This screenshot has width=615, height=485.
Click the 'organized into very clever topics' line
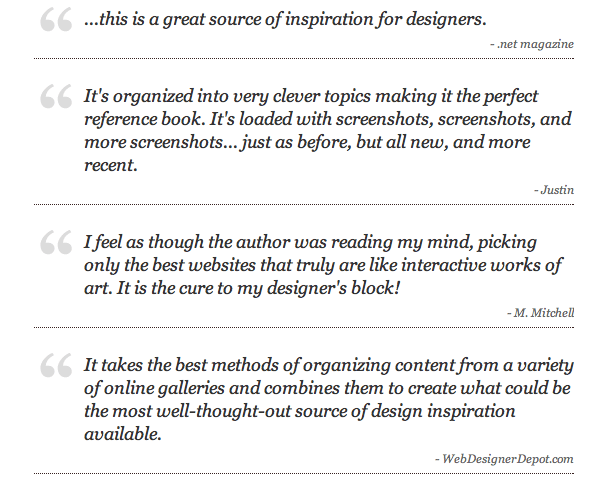click(x=311, y=96)
